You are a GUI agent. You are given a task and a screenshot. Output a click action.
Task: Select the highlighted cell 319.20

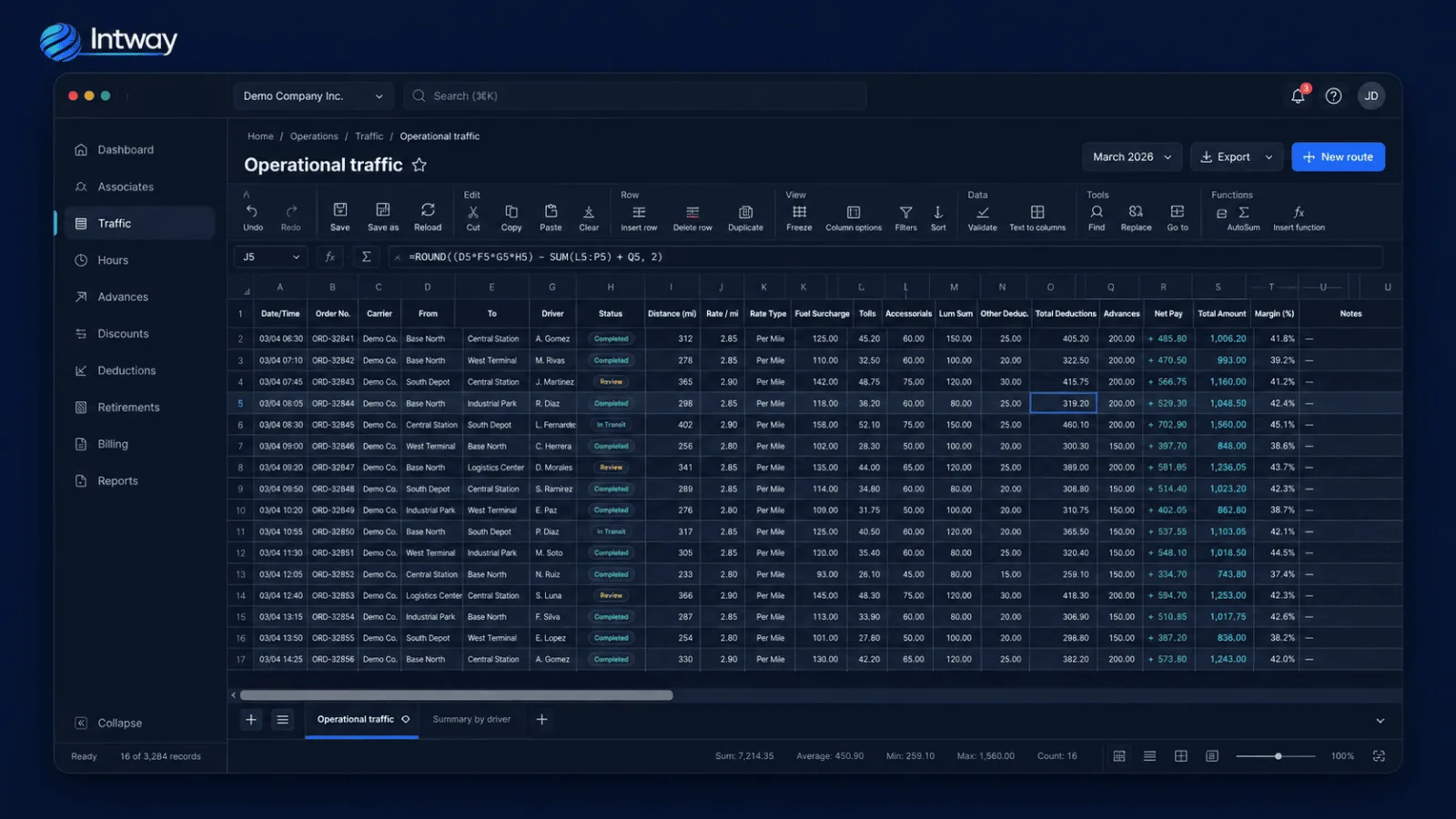pos(1063,403)
